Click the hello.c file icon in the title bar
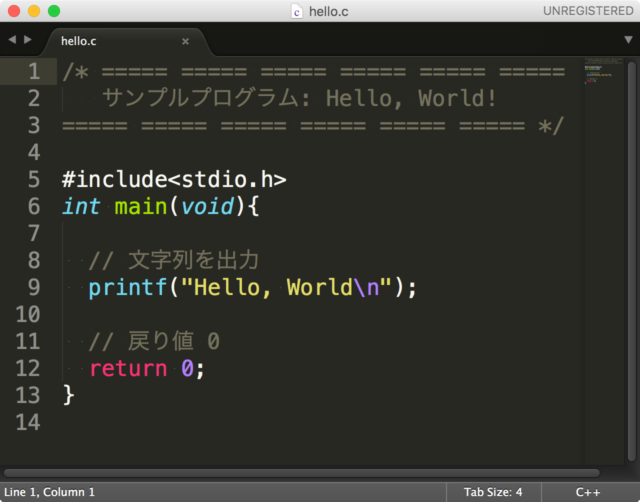The width and height of the screenshot is (640, 502). point(297,11)
